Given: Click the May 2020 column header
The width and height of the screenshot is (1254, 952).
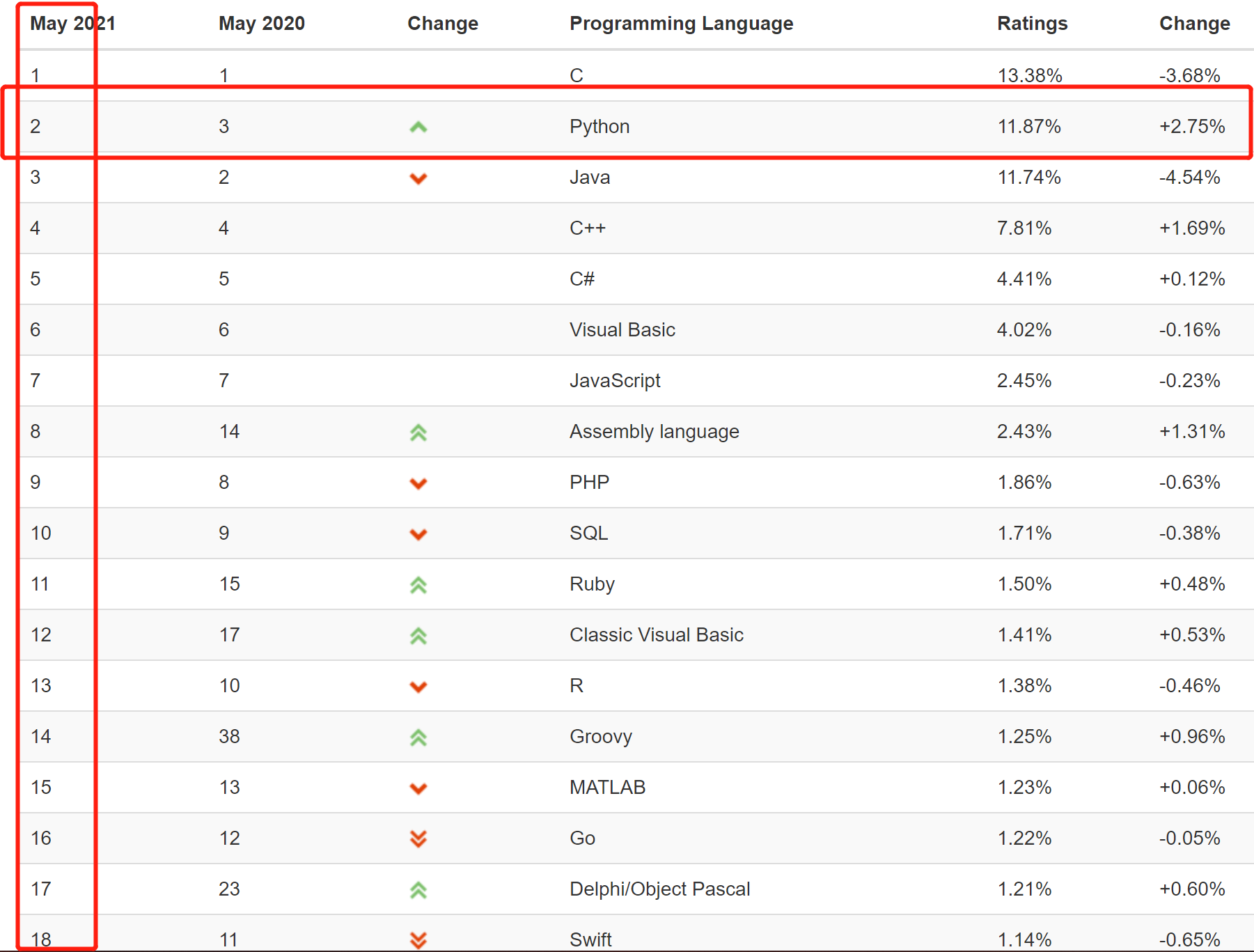Looking at the screenshot, I should point(261,24).
